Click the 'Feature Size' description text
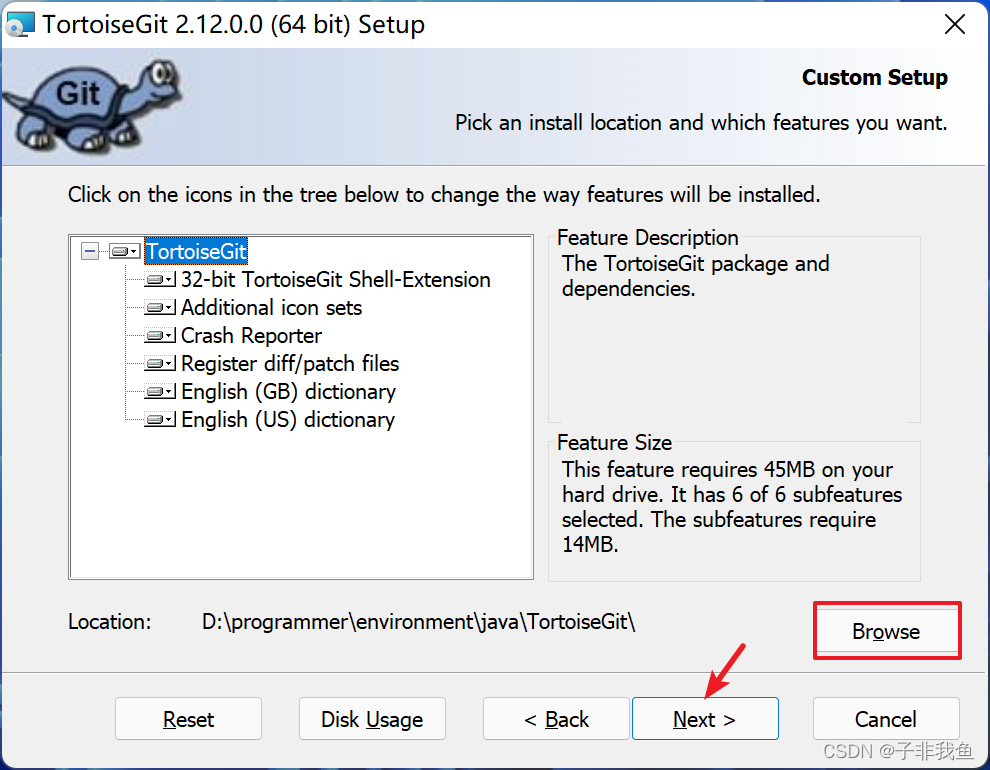The height and width of the screenshot is (770, 990). 732,507
